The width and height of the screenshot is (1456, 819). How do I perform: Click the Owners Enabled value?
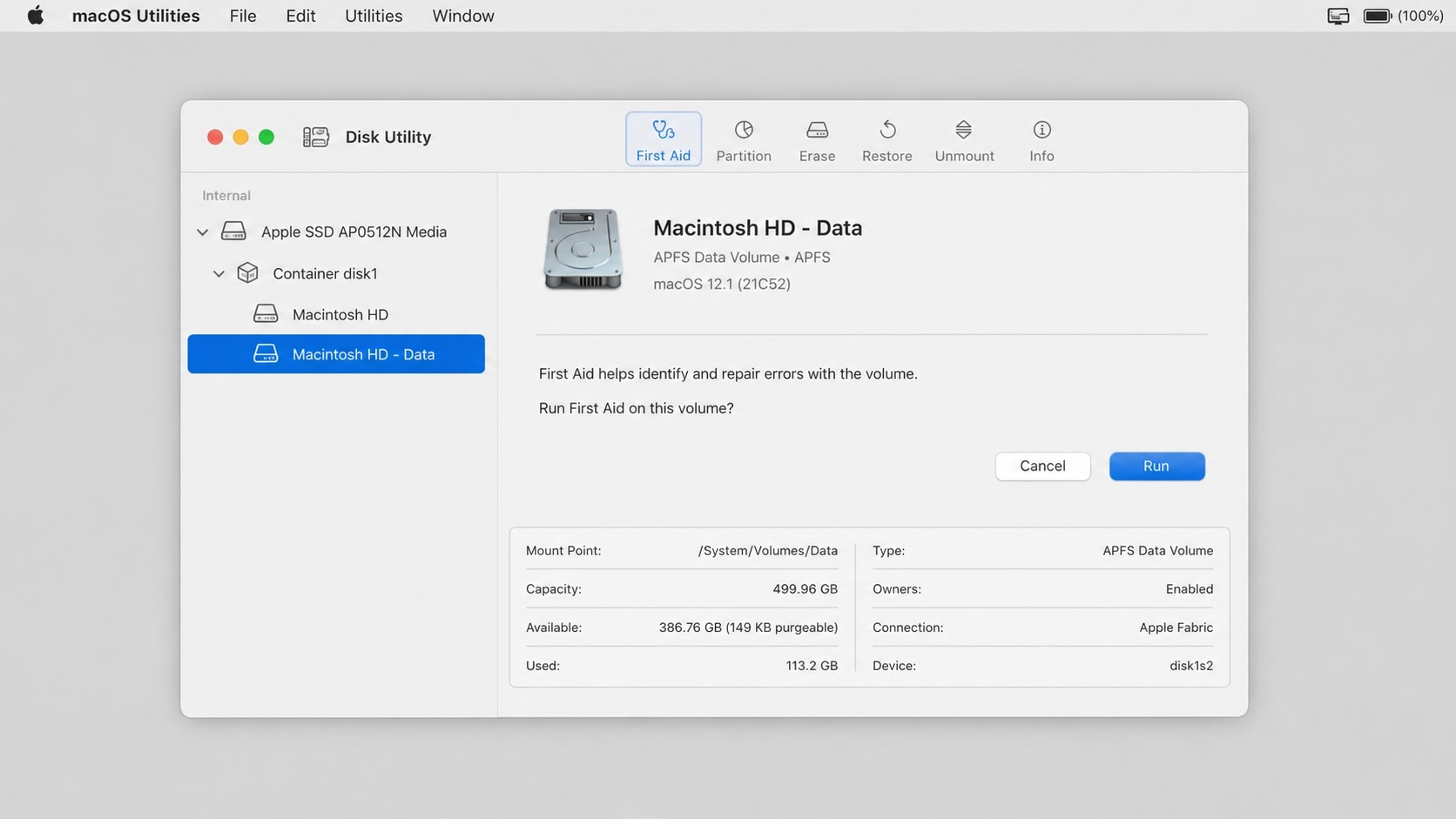coord(1190,589)
